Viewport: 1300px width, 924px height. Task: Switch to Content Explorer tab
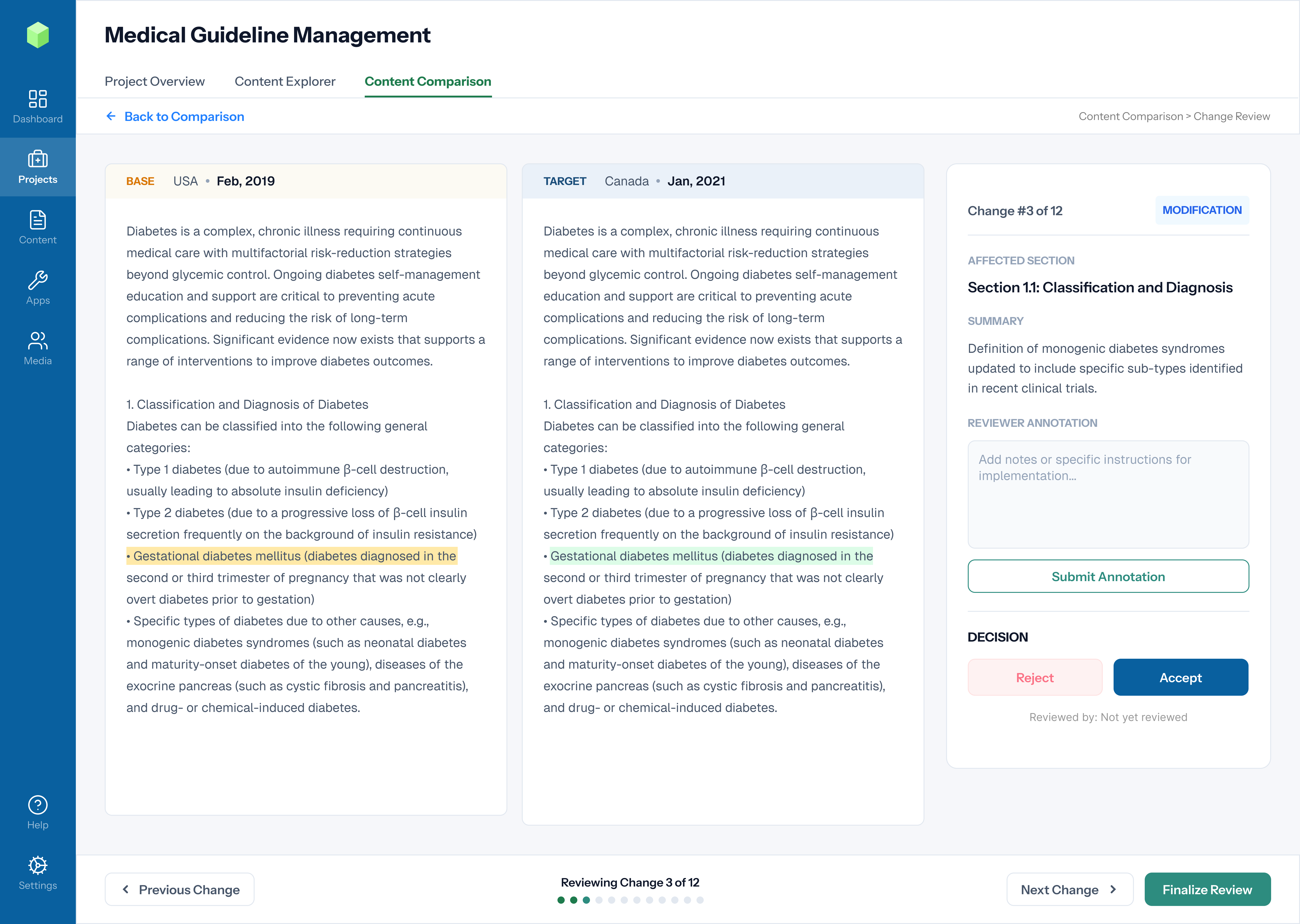coord(285,81)
